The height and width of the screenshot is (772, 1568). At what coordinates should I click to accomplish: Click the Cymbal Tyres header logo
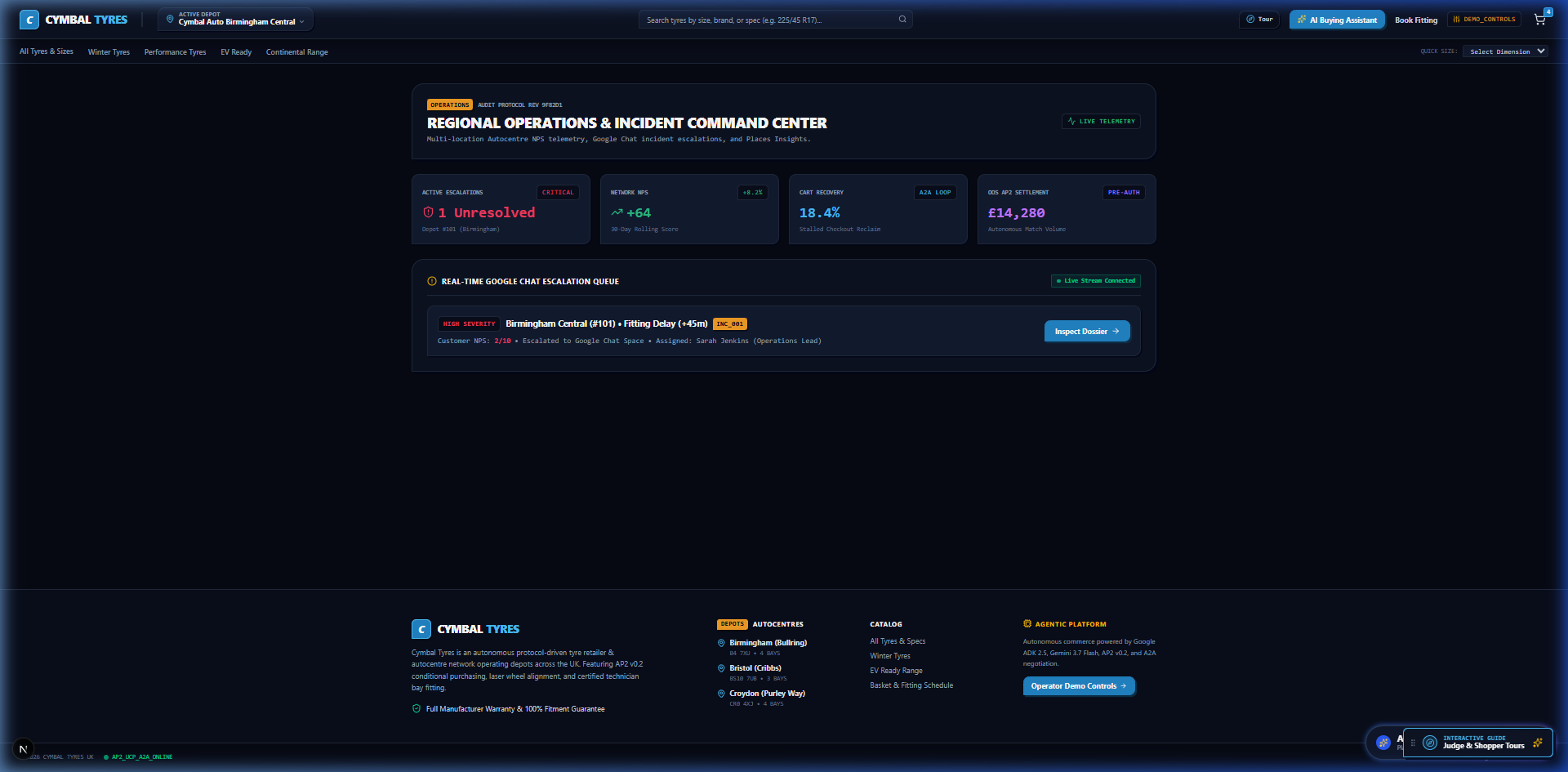point(73,20)
